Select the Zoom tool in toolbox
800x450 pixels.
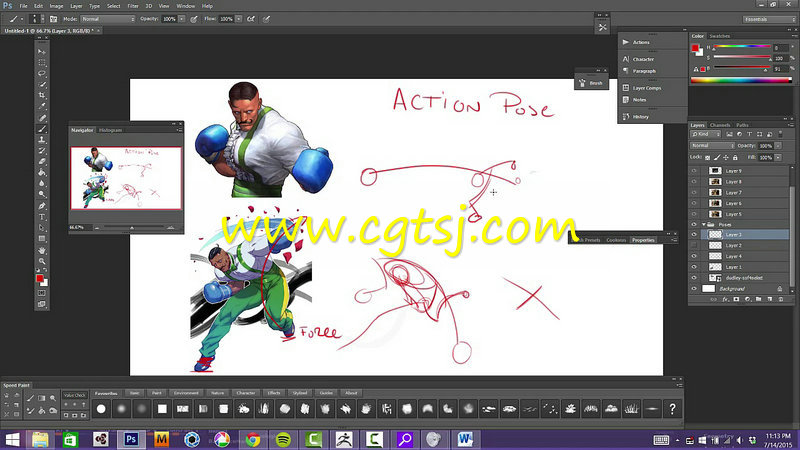[42, 261]
